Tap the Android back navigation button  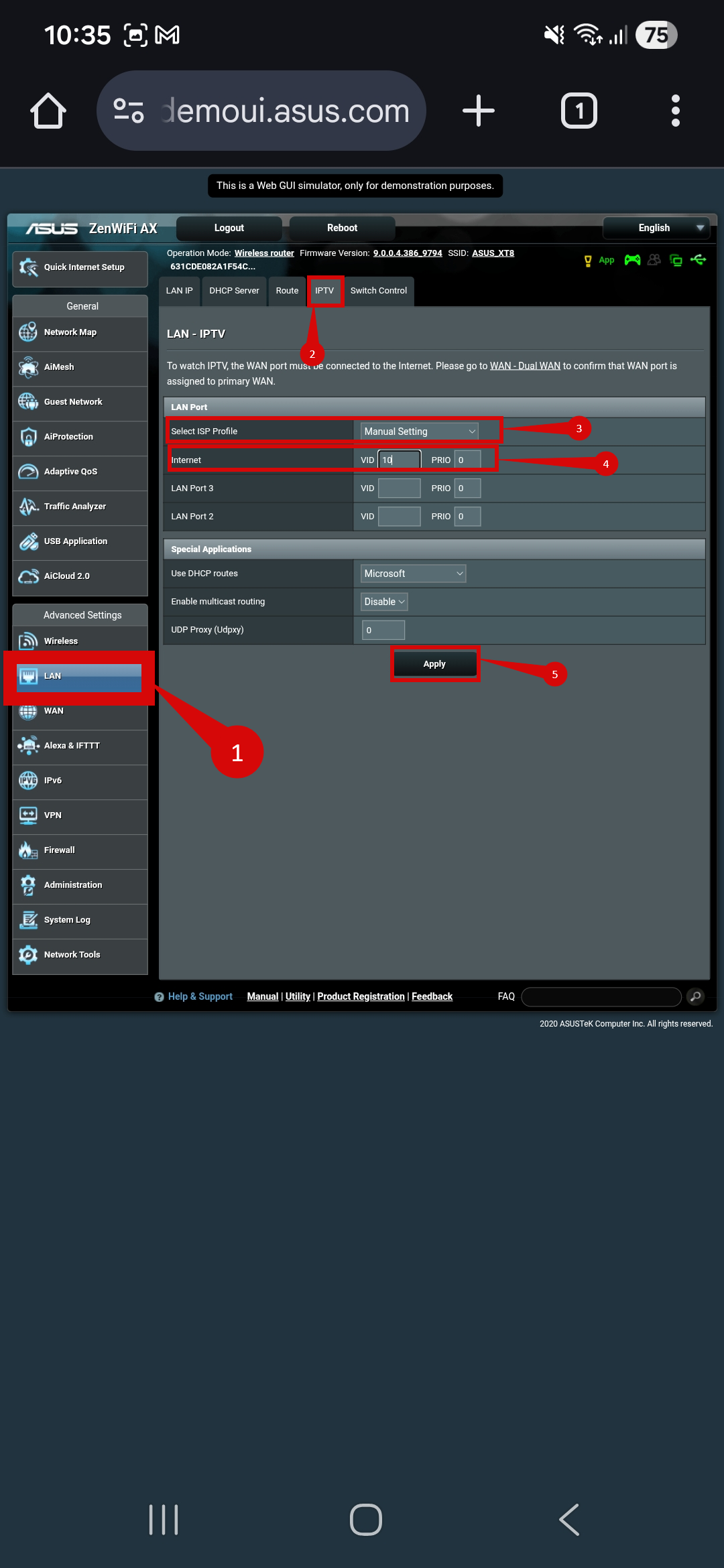click(569, 1519)
